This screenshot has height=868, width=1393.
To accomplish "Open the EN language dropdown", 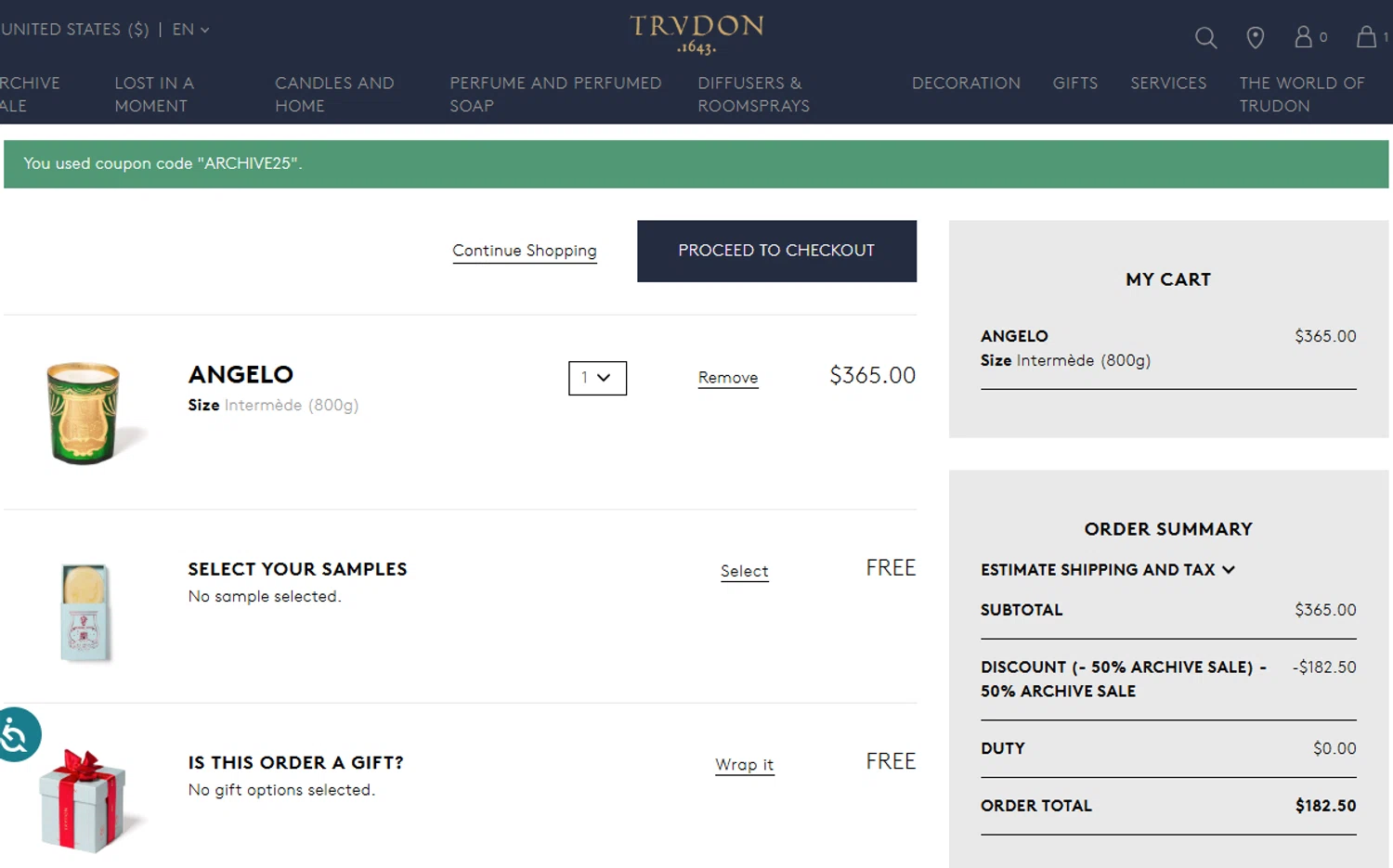I will 190,30.
